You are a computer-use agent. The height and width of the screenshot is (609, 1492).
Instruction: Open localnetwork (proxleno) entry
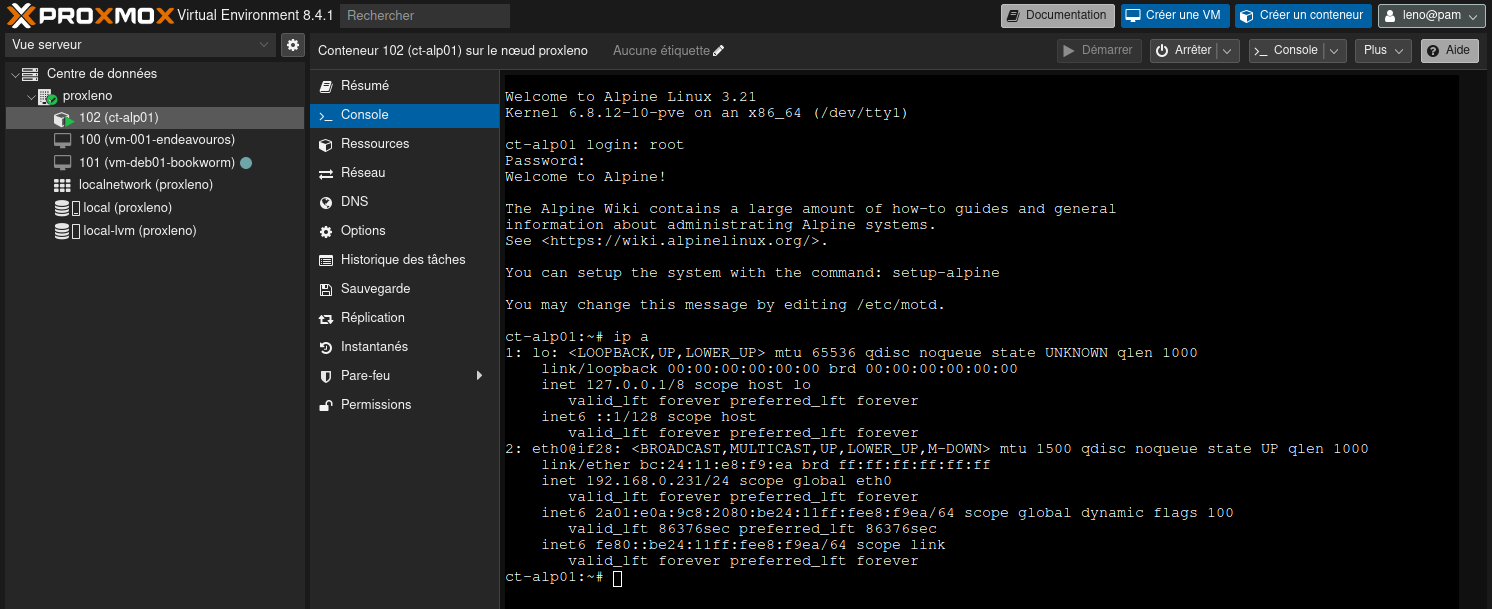click(x=145, y=185)
